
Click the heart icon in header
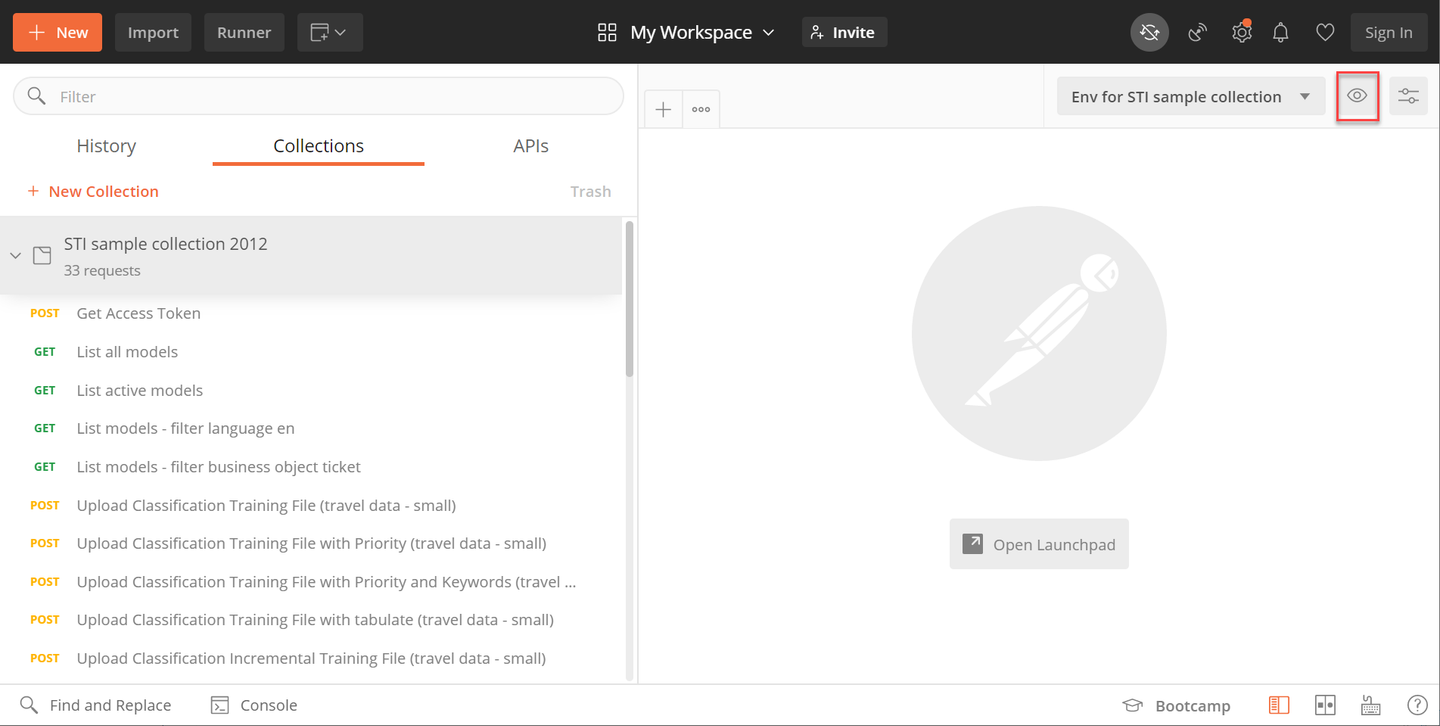(x=1325, y=33)
